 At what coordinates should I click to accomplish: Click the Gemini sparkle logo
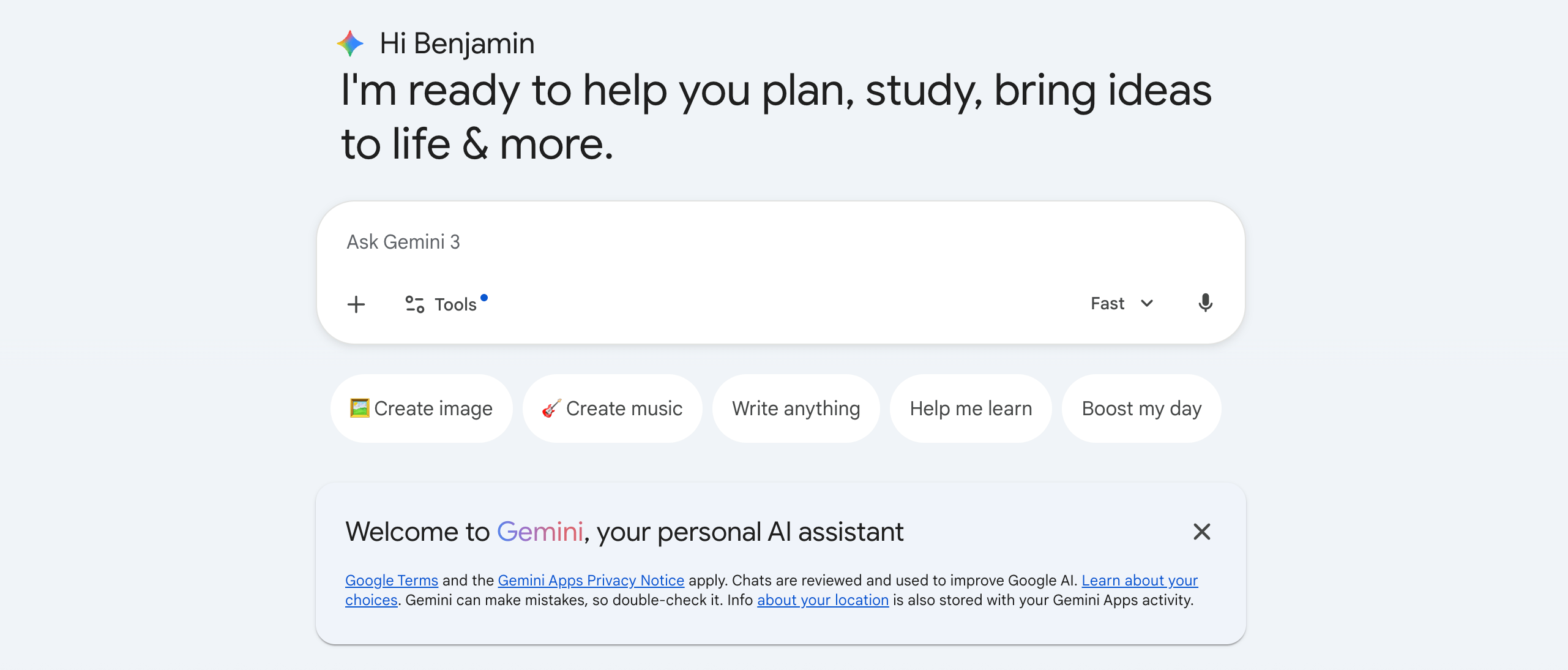pyautogui.click(x=350, y=42)
